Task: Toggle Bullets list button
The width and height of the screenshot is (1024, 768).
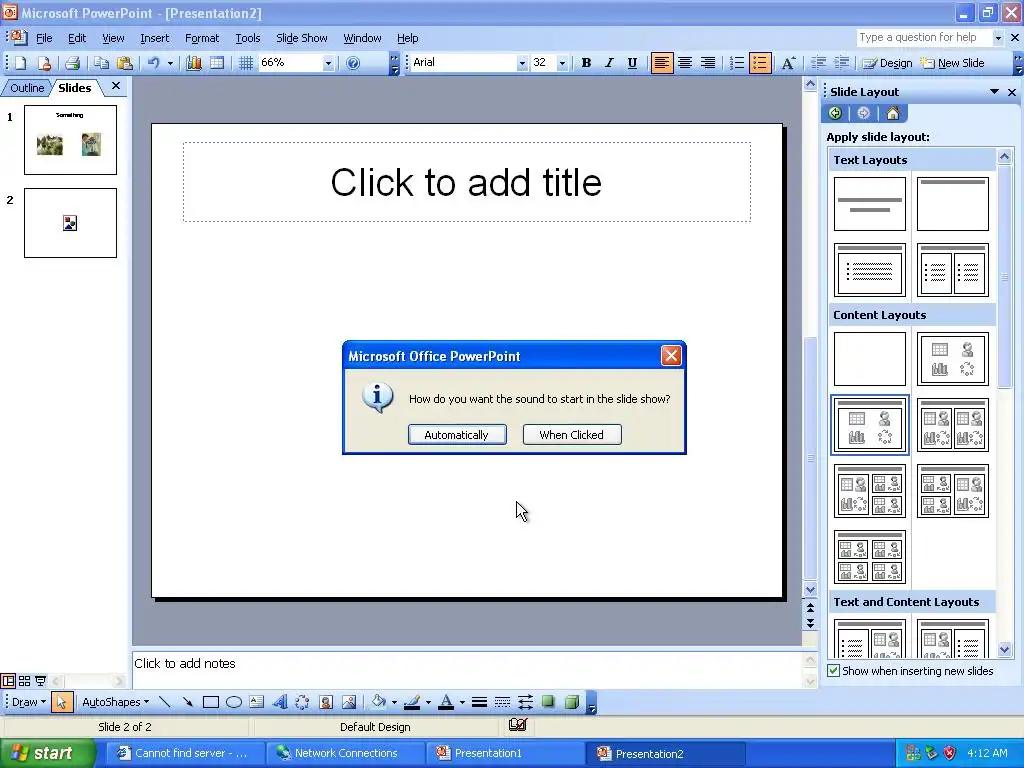Action: (x=760, y=63)
